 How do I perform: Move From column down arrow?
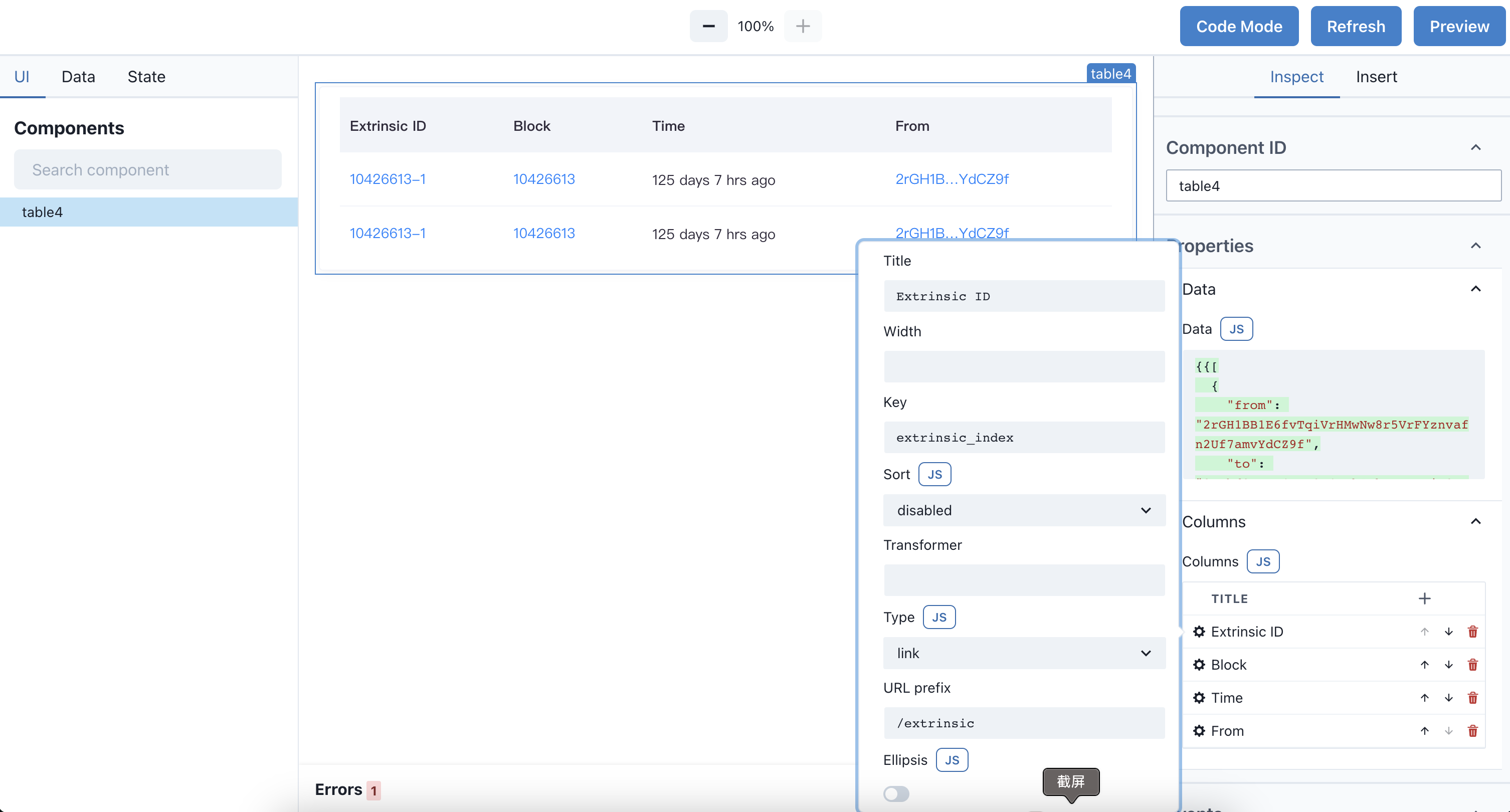[1448, 730]
